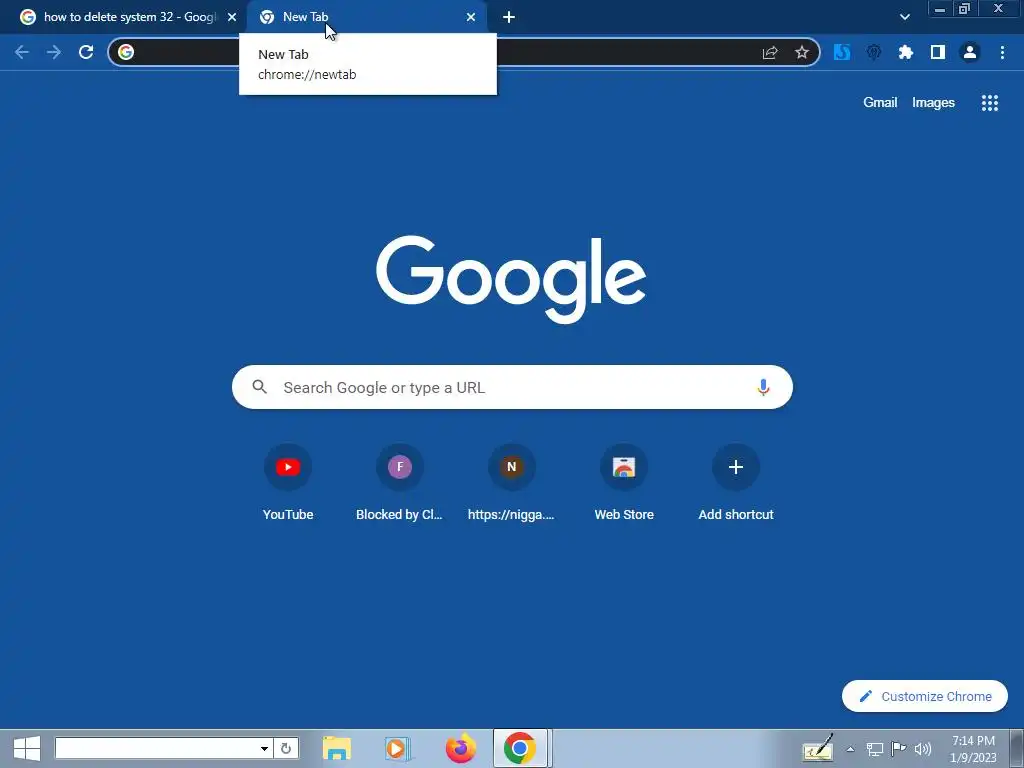Close the how to delete system 32 tab
The width and height of the screenshot is (1024, 768).
tap(232, 18)
